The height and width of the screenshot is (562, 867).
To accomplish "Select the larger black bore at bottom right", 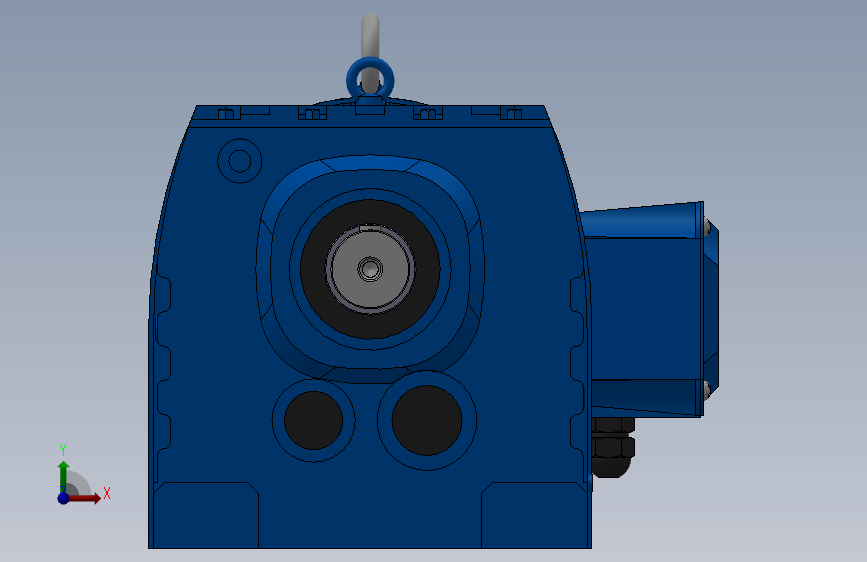I will coord(427,420).
